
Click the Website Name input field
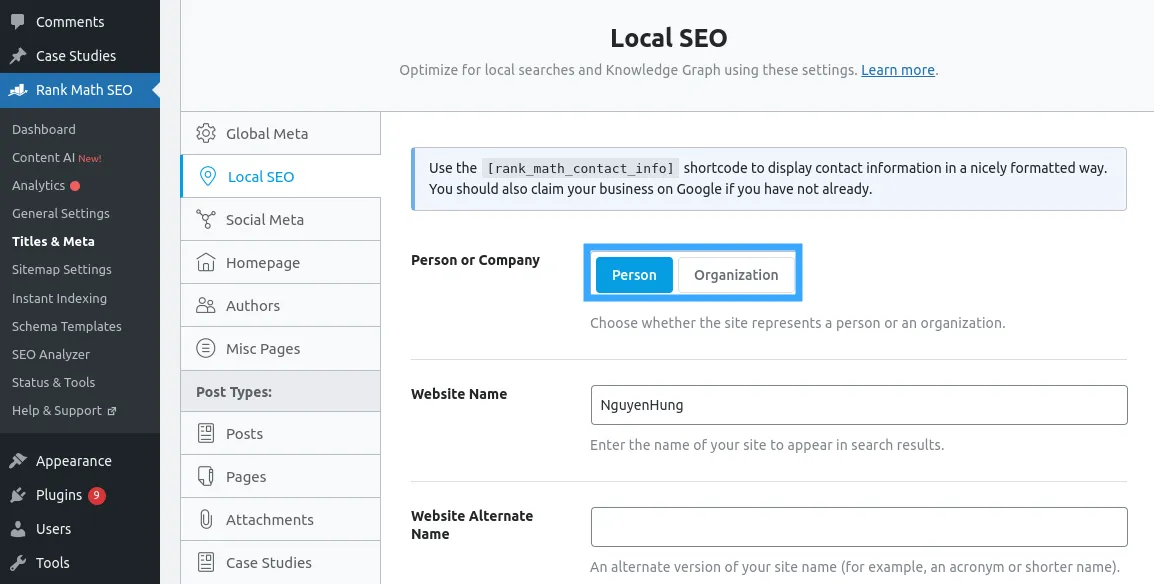click(x=859, y=405)
